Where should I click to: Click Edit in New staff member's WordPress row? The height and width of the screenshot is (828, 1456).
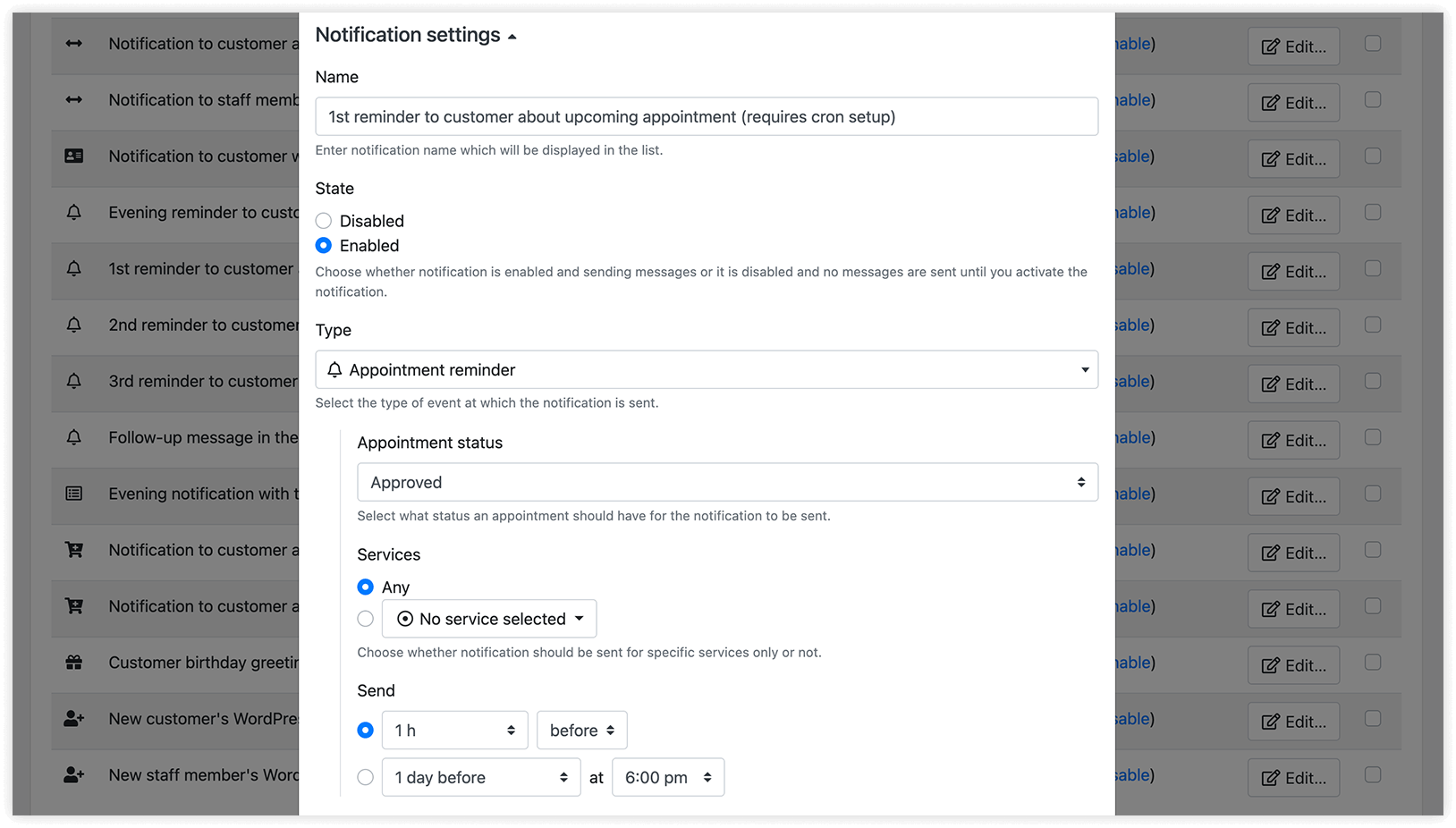click(1293, 778)
